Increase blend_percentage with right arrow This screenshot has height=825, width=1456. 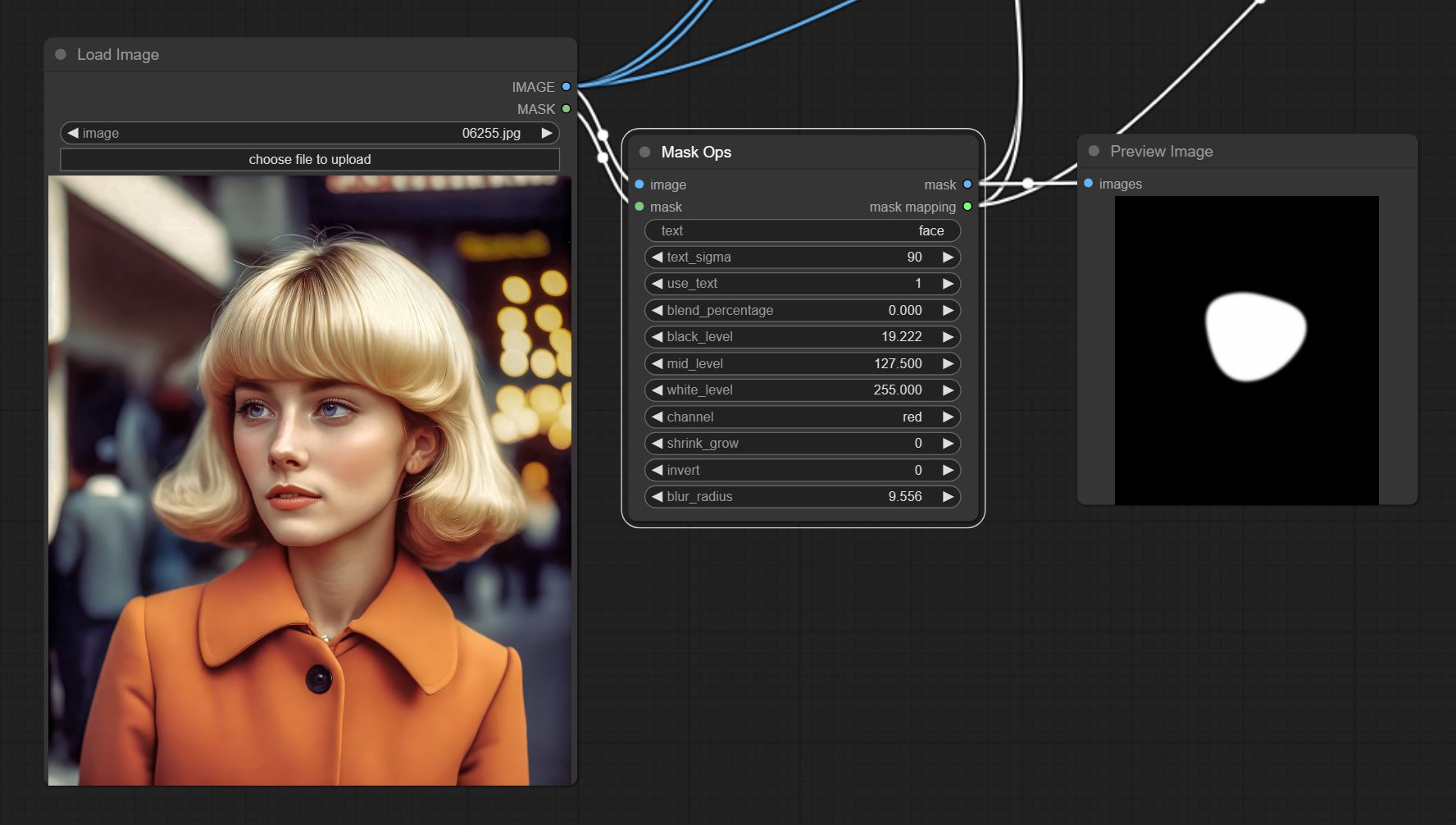click(949, 310)
